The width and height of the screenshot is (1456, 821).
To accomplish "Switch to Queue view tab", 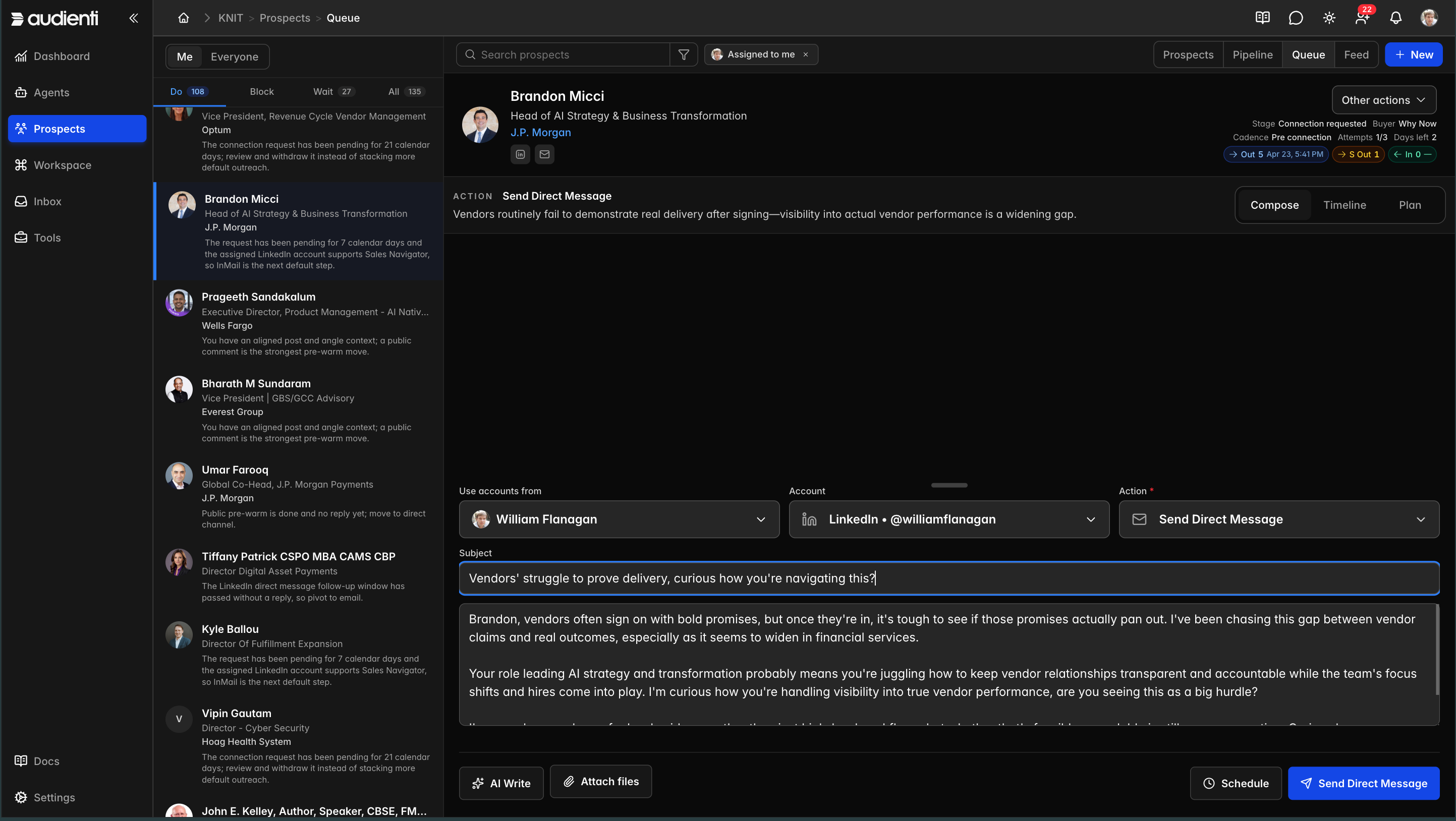I will click(x=1308, y=55).
